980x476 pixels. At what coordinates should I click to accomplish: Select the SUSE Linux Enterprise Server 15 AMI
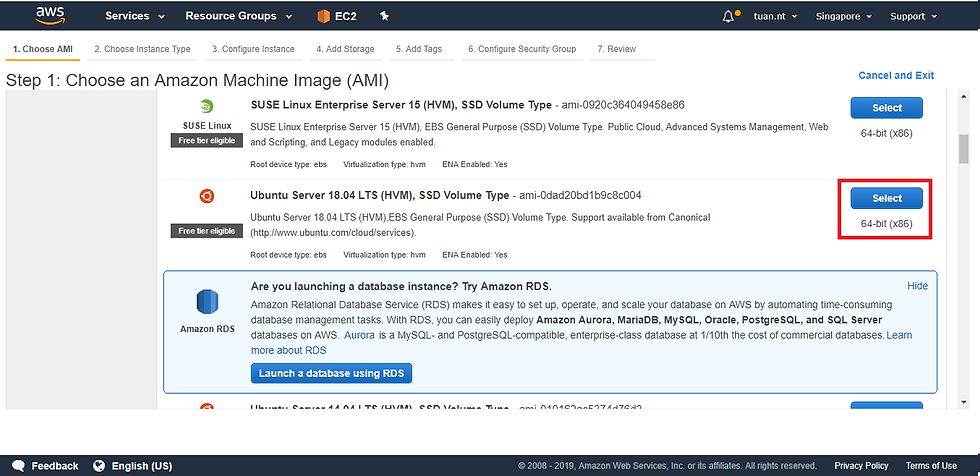(886, 108)
